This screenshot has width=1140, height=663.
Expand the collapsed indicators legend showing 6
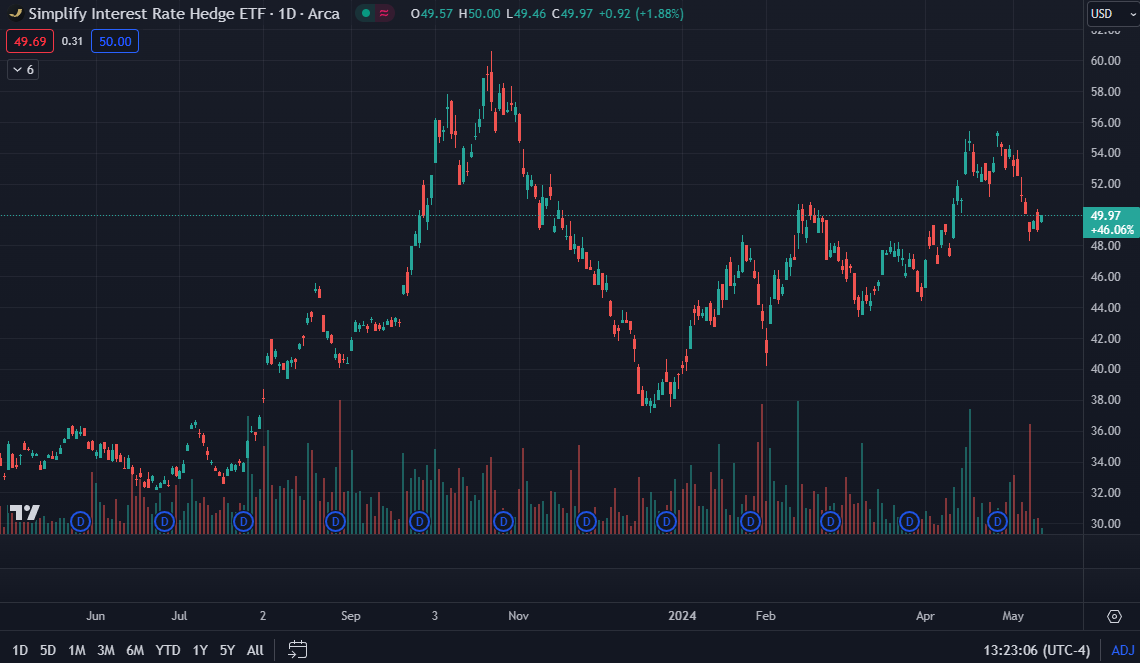pyautogui.click(x=23, y=70)
